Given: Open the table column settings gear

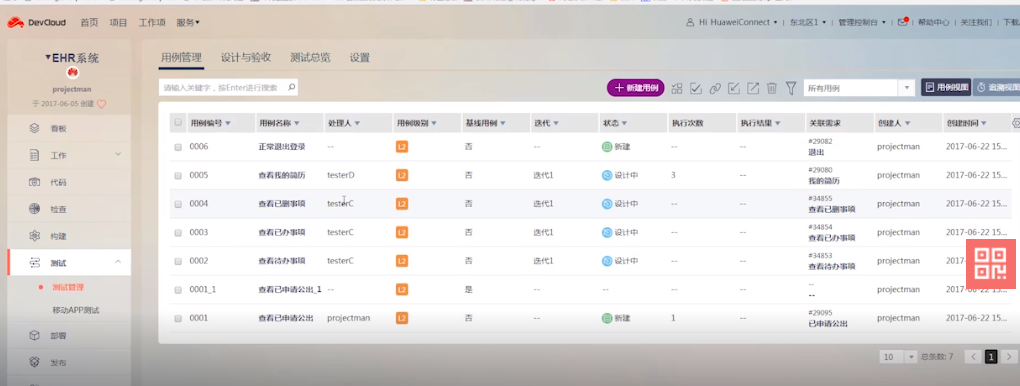Looking at the screenshot, I should pyautogui.click(x=1016, y=122).
